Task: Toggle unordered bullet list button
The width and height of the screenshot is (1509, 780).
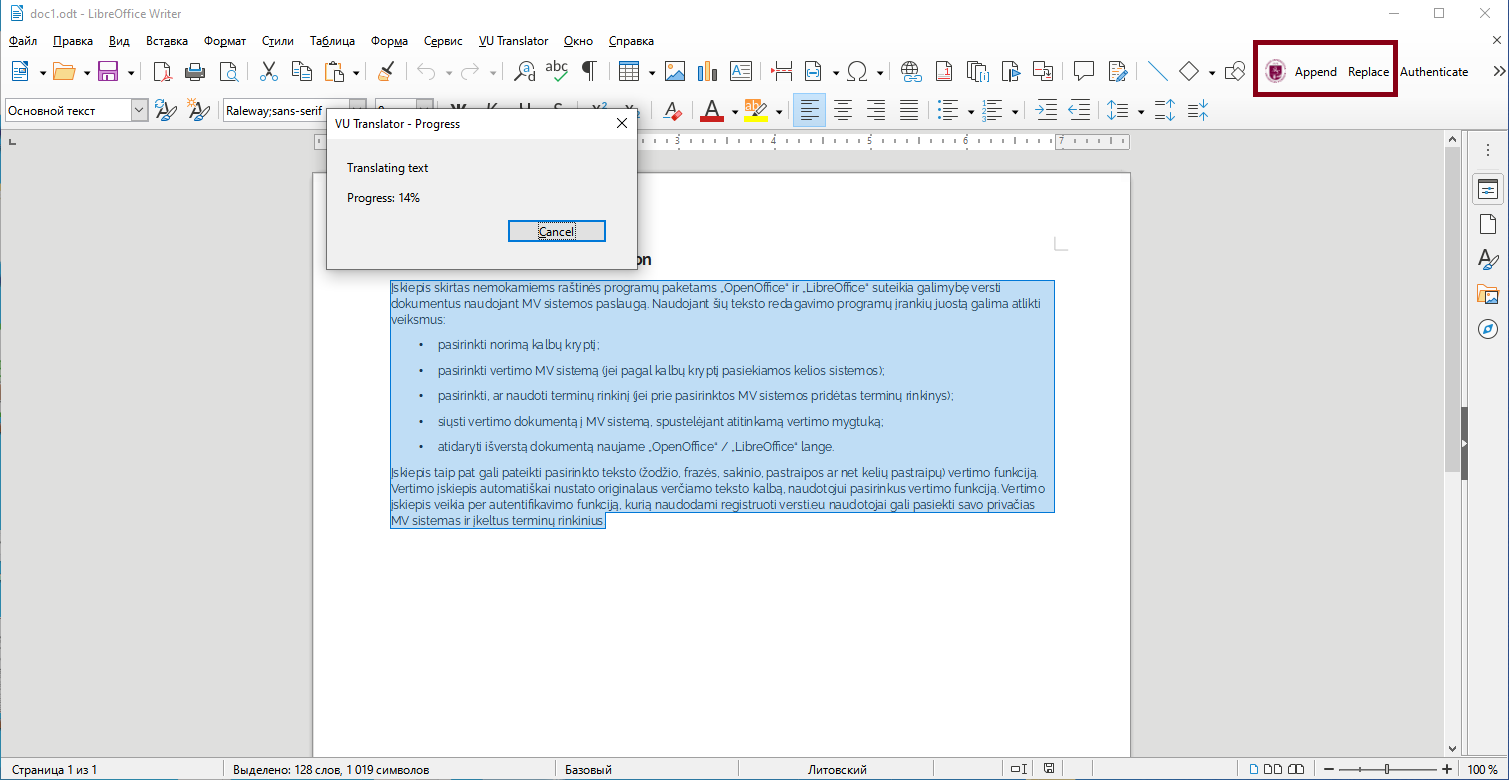Action: 948,111
